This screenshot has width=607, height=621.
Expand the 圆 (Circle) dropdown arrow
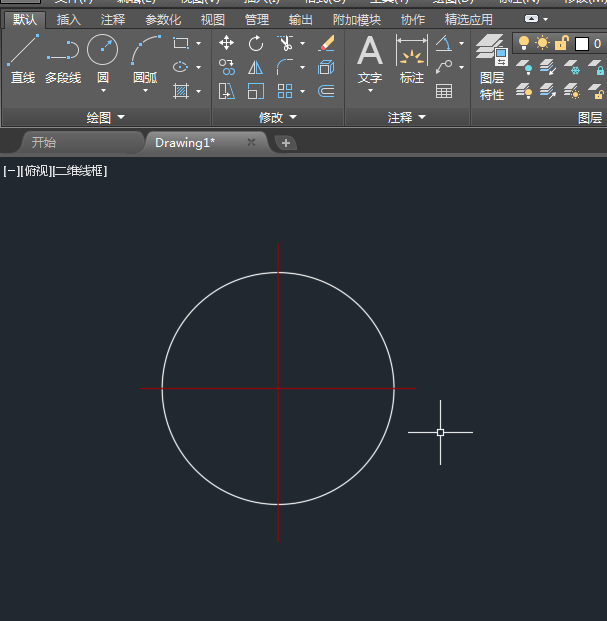pyautogui.click(x=103, y=91)
